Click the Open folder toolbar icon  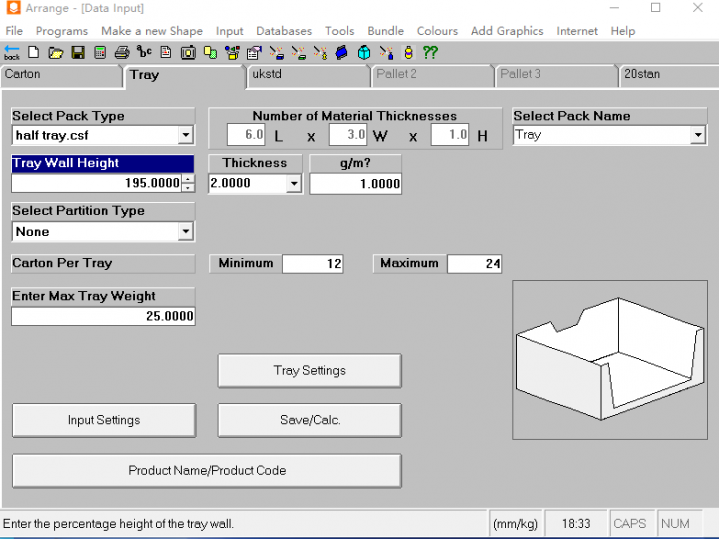[x=56, y=52]
